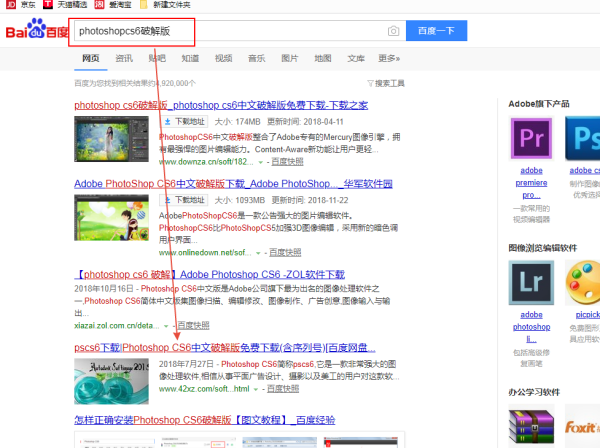600x448 pixels.
Task: Open the new folder bookmark
Action: (165, 5)
